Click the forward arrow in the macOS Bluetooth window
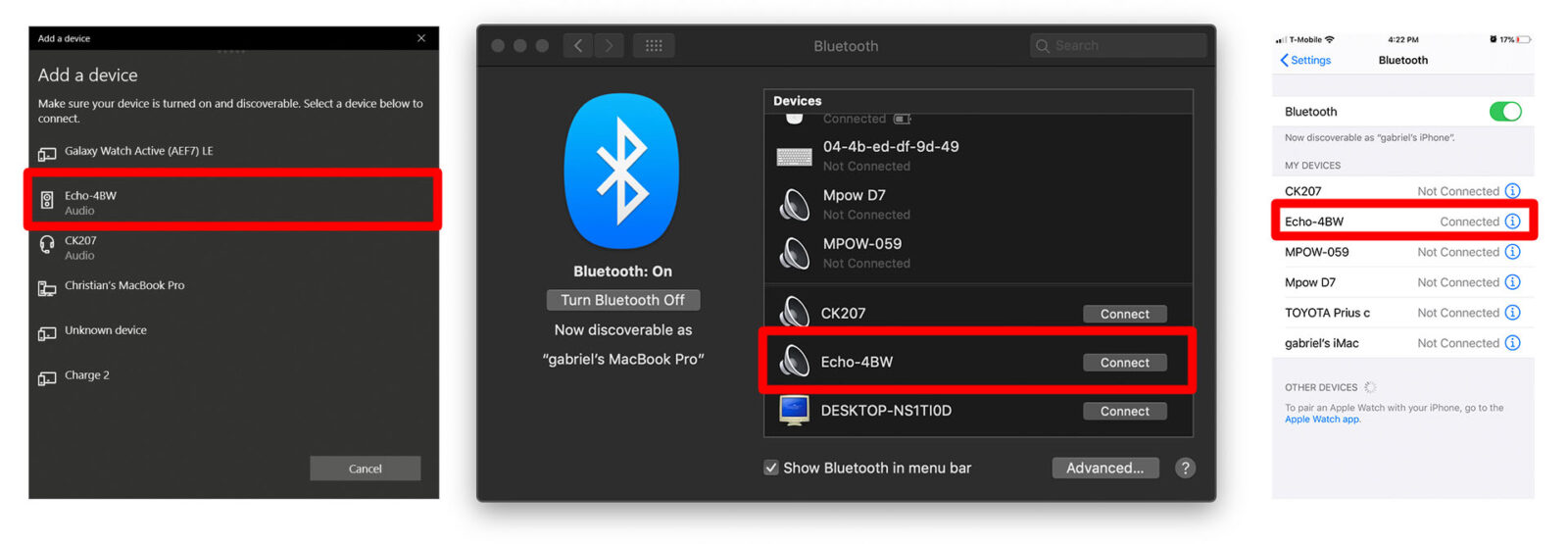The width and height of the screenshot is (1568, 544). 609,45
